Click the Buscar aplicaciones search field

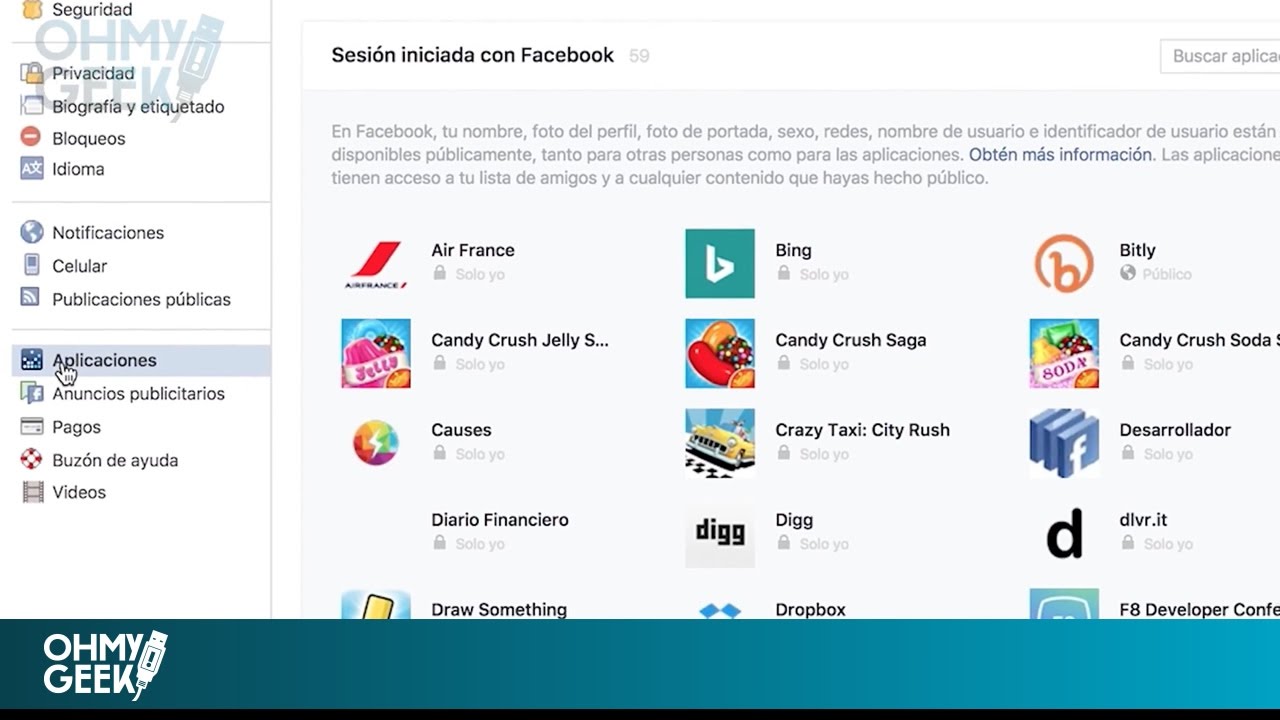coord(1220,56)
